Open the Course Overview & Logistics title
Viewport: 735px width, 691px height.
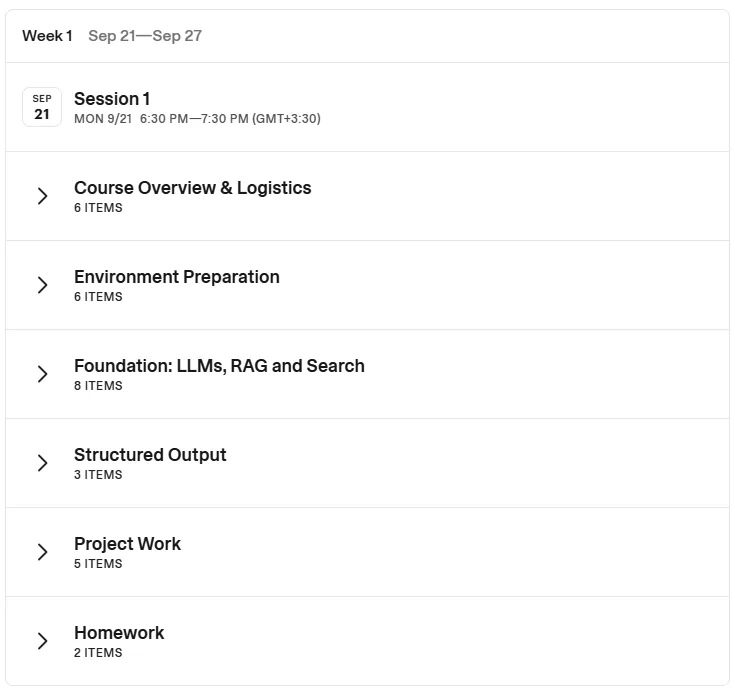pos(193,188)
